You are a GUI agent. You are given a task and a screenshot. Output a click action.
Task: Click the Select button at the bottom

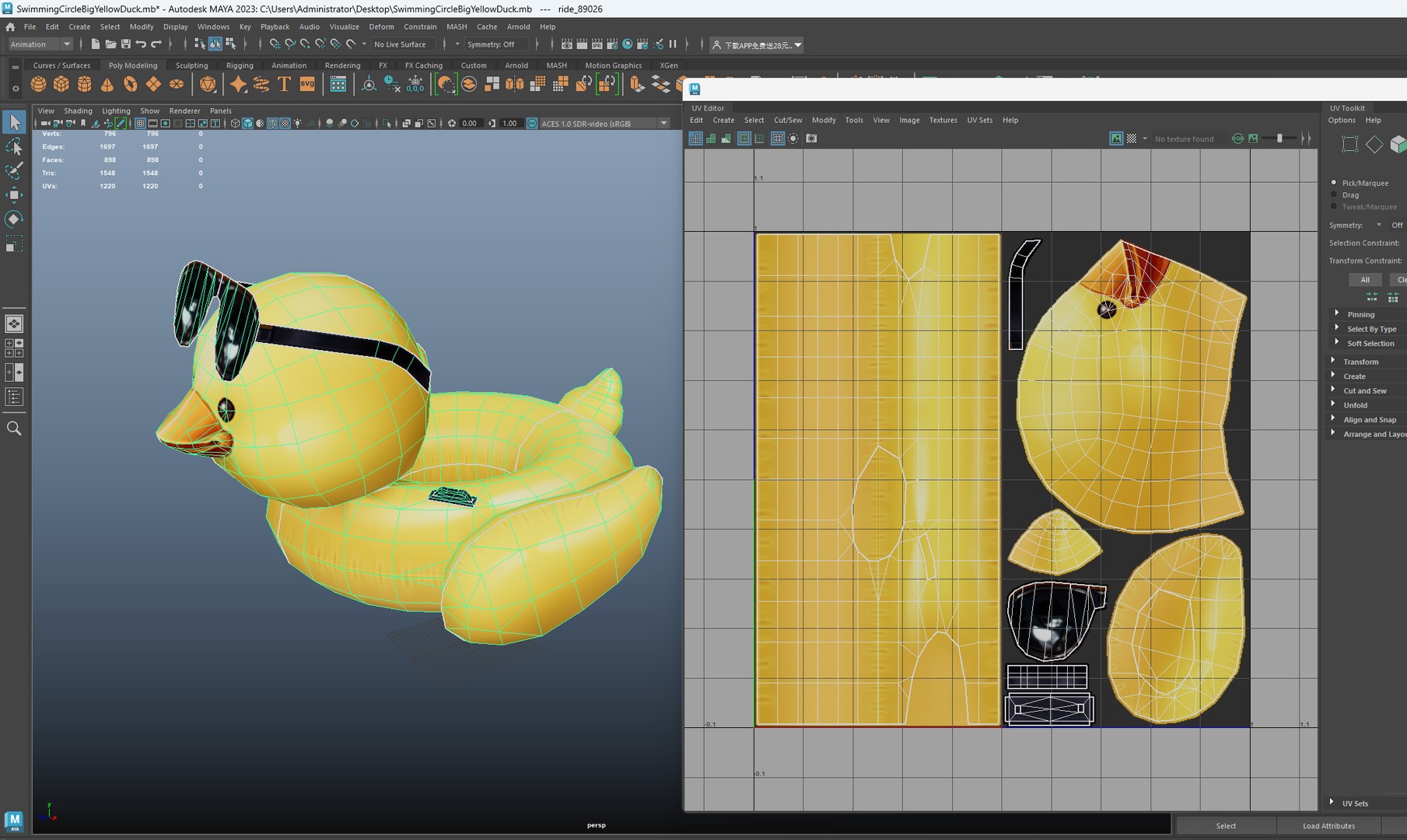point(1226,826)
